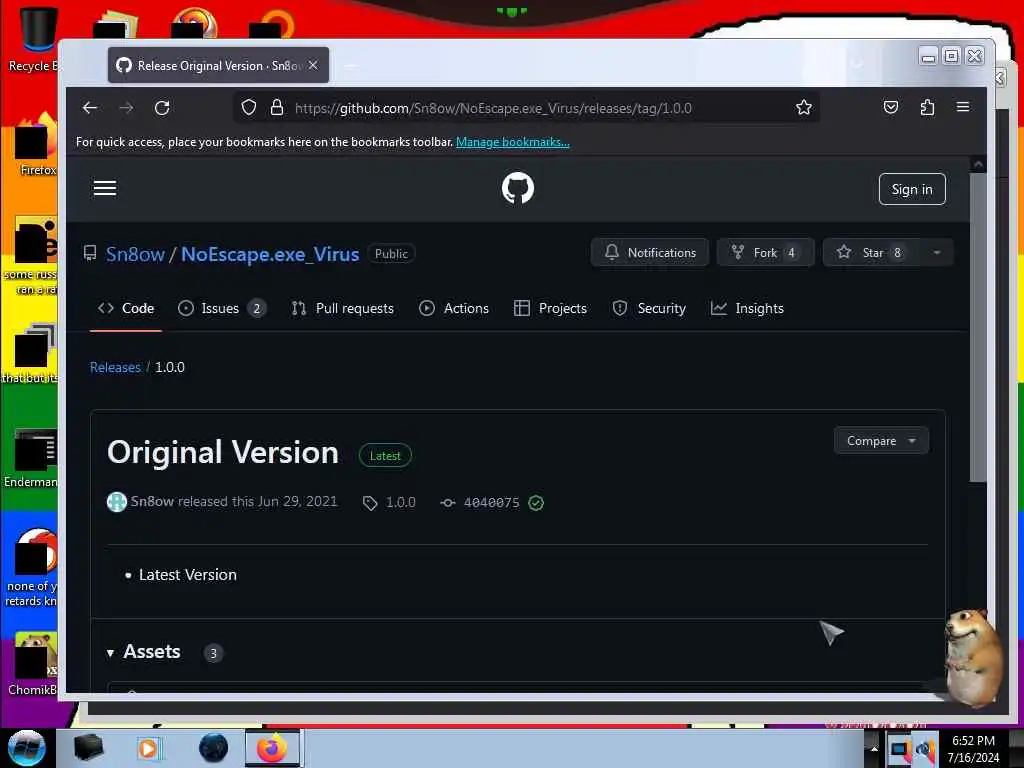This screenshot has width=1024, height=768.
Task: Click the Sn8ow author avatar
Action: [117, 502]
